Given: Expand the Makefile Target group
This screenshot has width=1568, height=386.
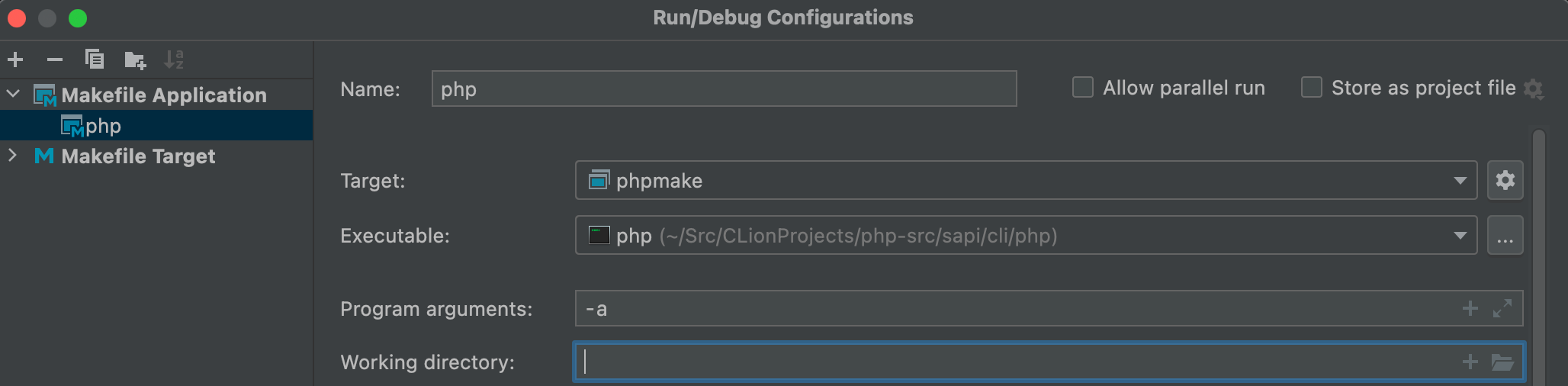Looking at the screenshot, I should point(13,156).
